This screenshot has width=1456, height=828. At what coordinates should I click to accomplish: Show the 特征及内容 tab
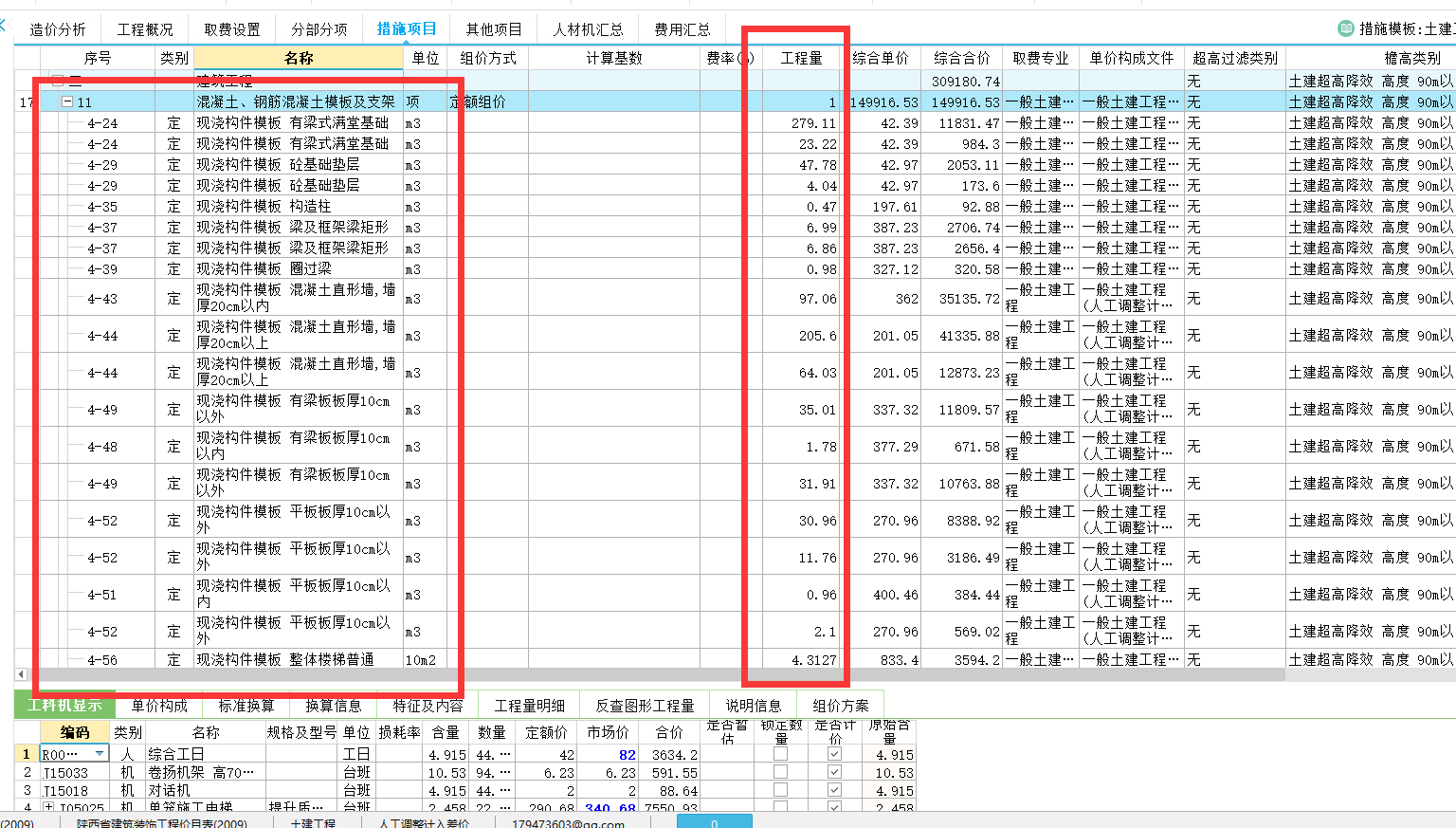point(428,705)
